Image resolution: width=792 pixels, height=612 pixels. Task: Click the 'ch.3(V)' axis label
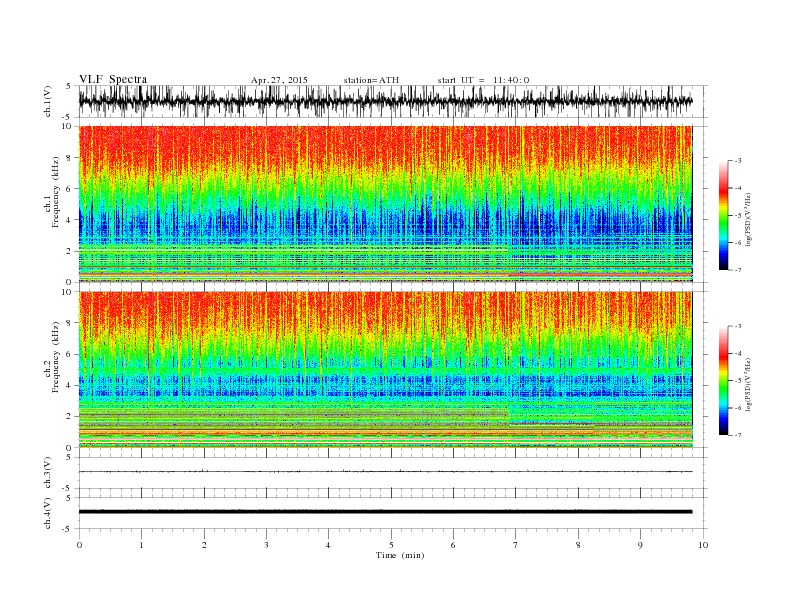coord(47,472)
